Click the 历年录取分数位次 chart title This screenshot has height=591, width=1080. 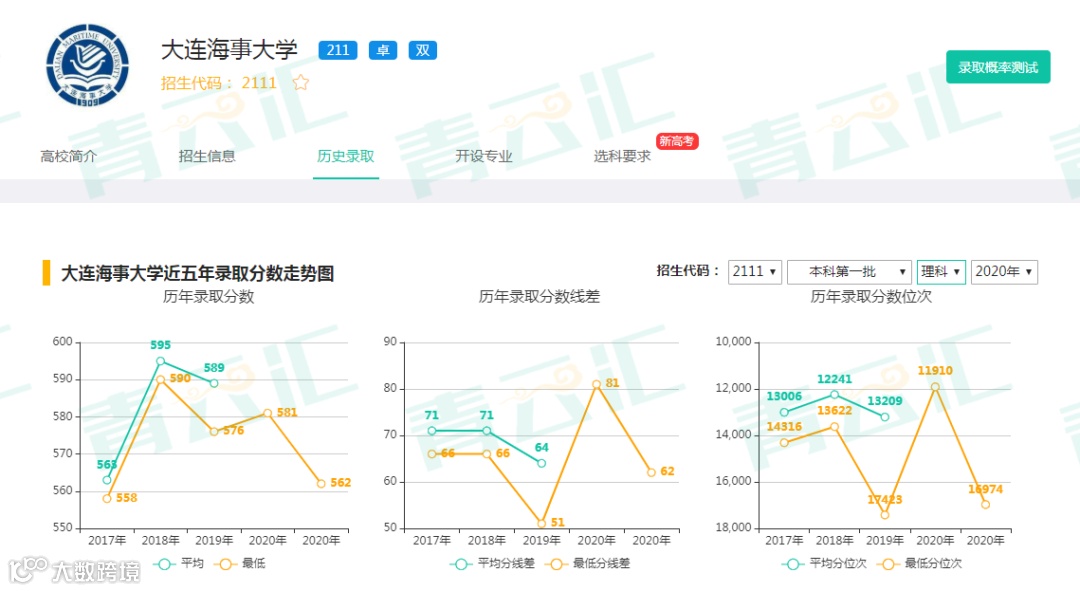point(871,297)
